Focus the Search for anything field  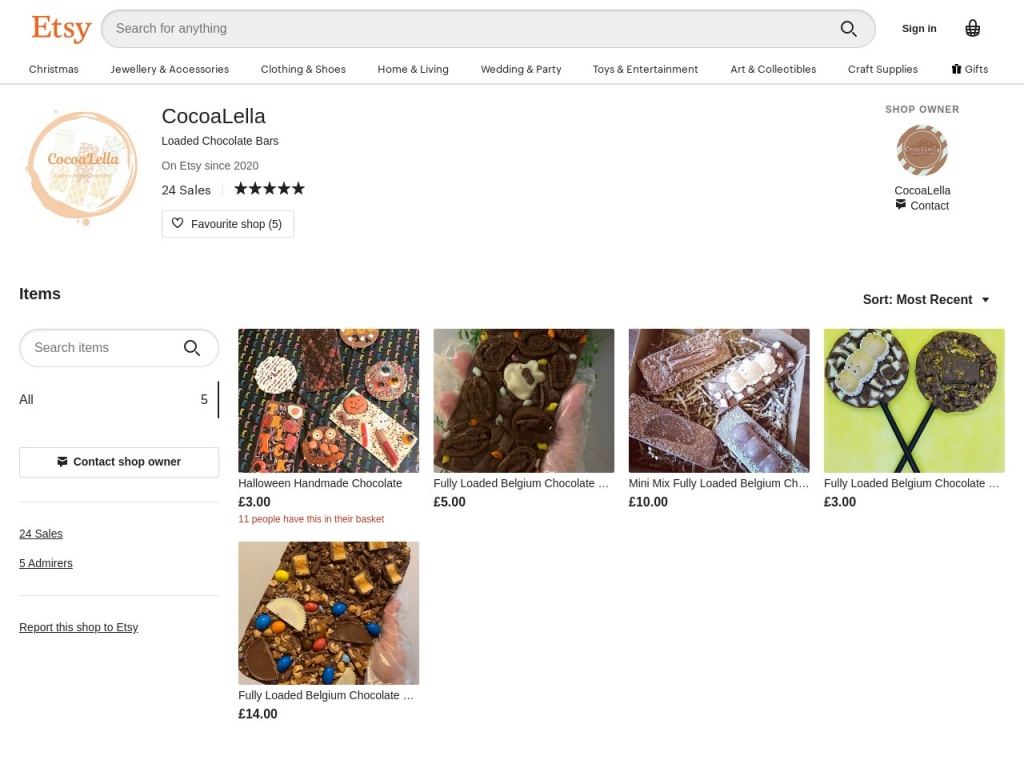(x=470, y=29)
